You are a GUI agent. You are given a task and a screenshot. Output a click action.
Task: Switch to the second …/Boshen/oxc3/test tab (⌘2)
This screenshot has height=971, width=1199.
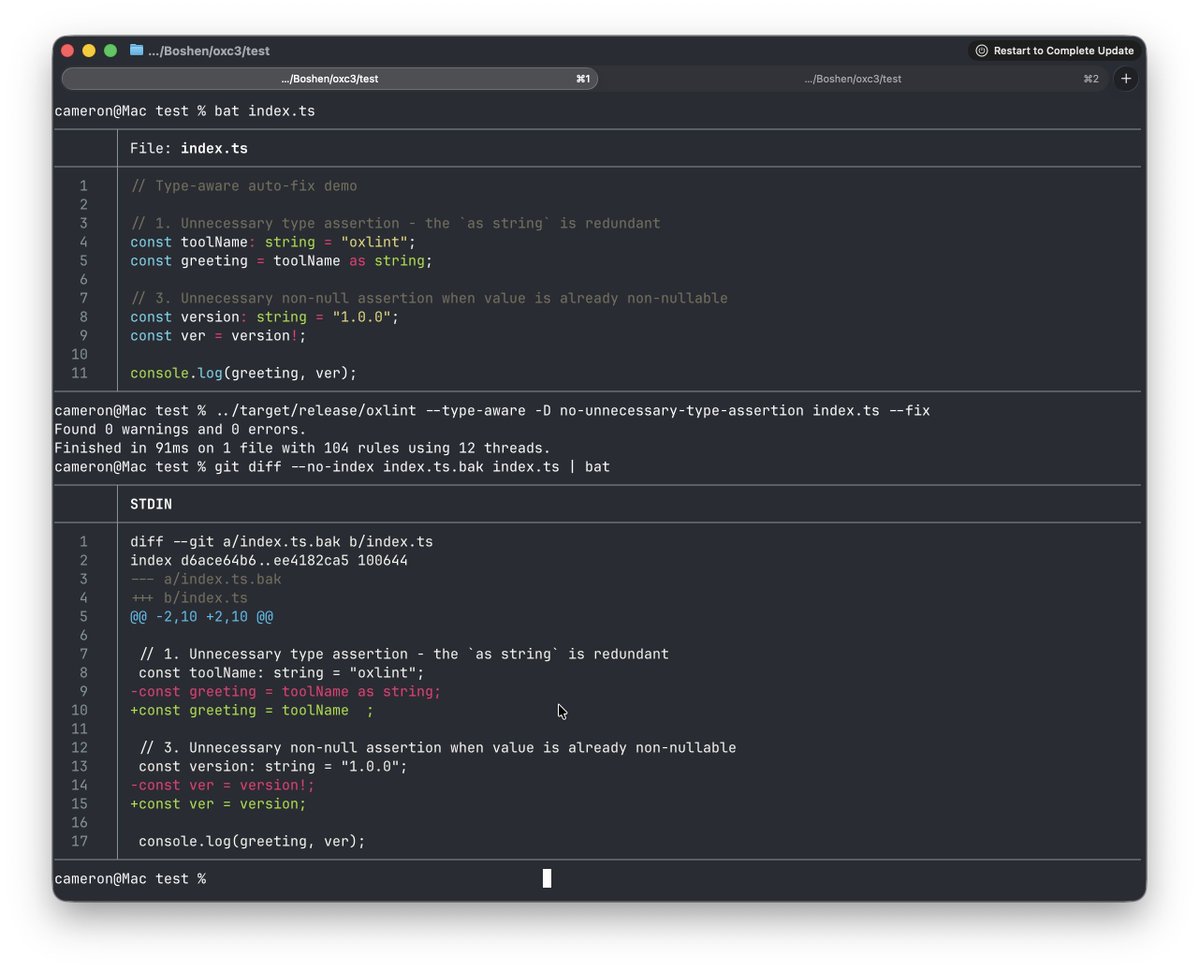click(x=853, y=79)
